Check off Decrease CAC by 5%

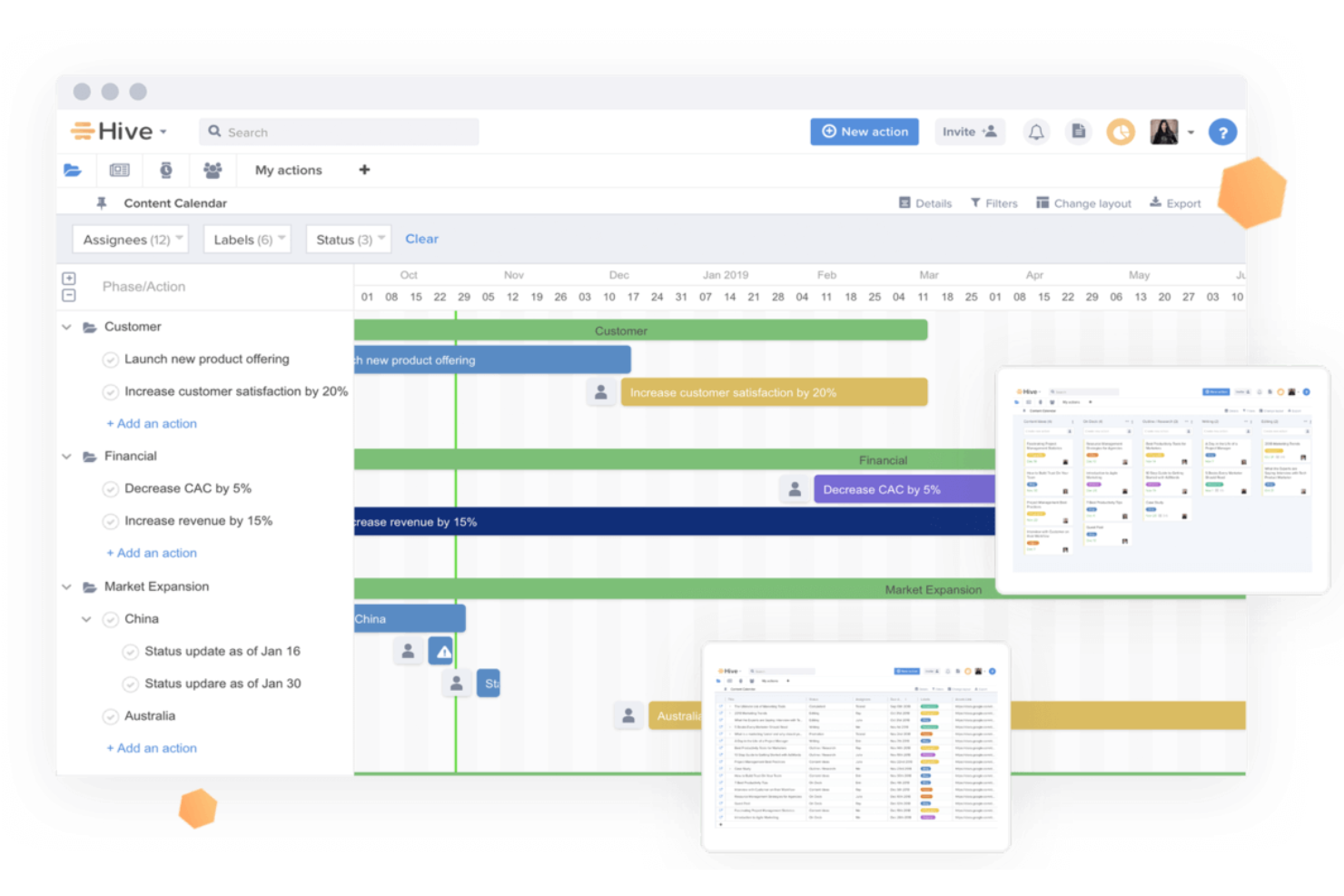tap(111, 489)
